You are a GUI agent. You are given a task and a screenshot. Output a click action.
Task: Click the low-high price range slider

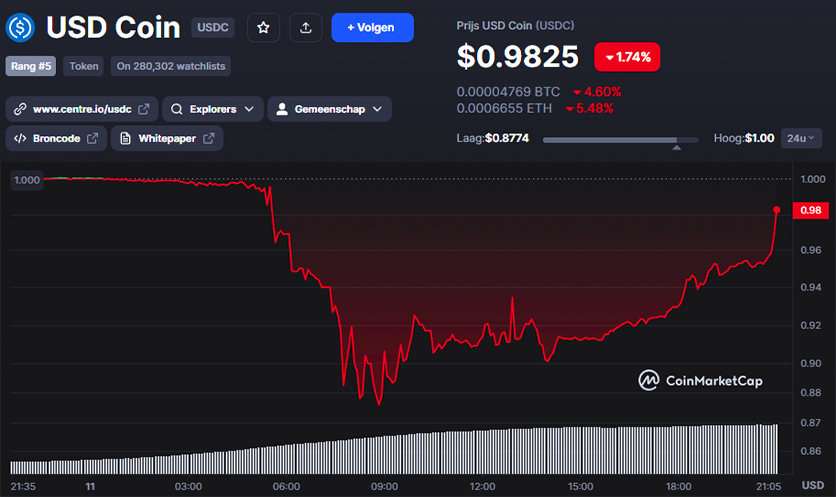621,140
